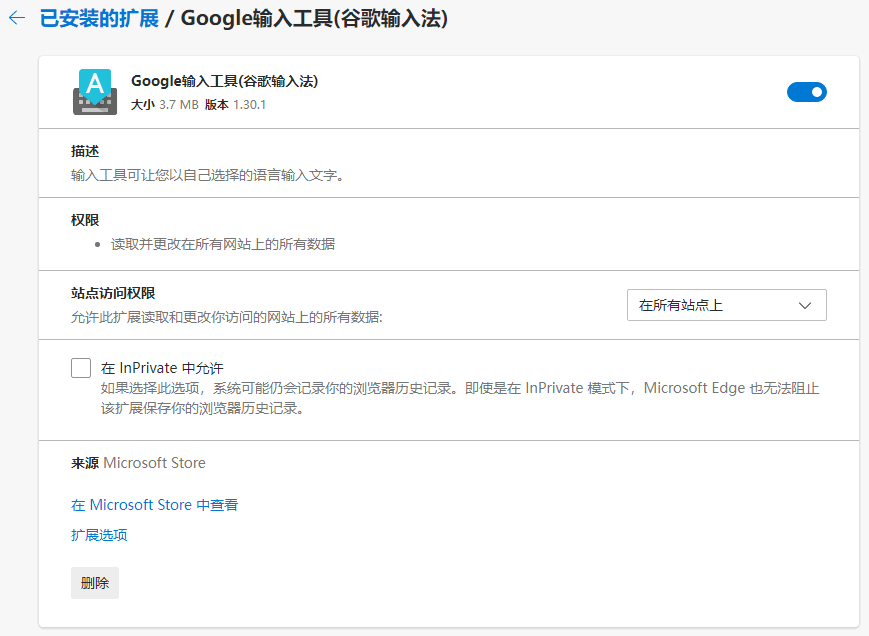Open 在 Microsoft Store 中查看 link

tap(155, 505)
